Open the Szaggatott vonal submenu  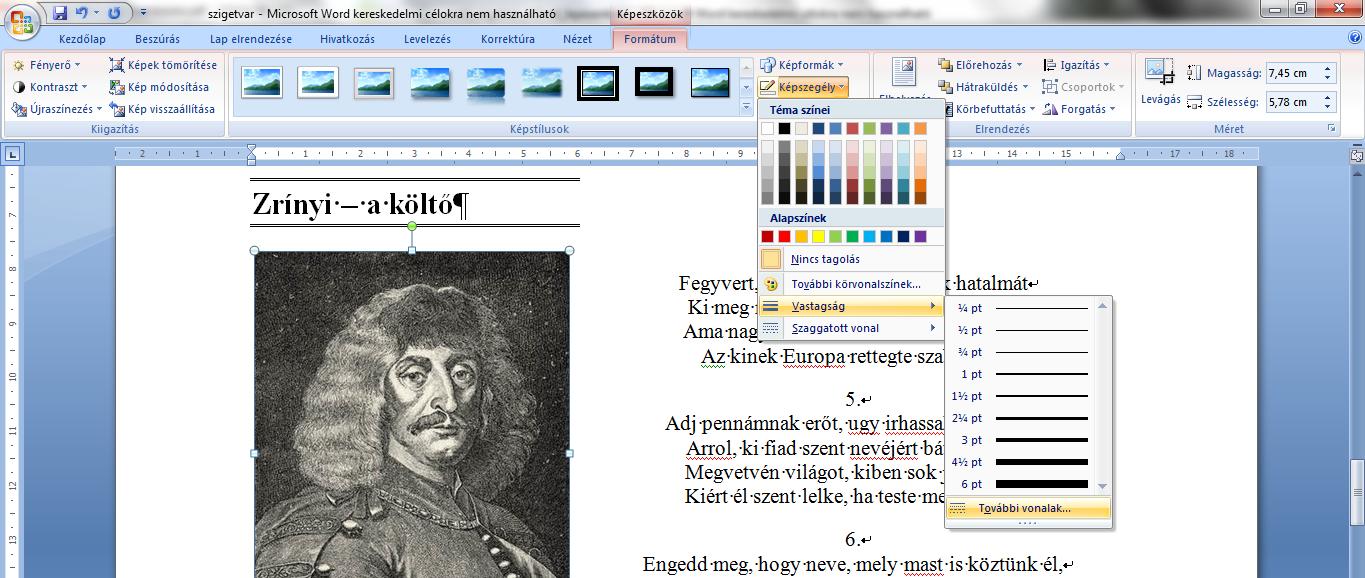click(851, 328)
